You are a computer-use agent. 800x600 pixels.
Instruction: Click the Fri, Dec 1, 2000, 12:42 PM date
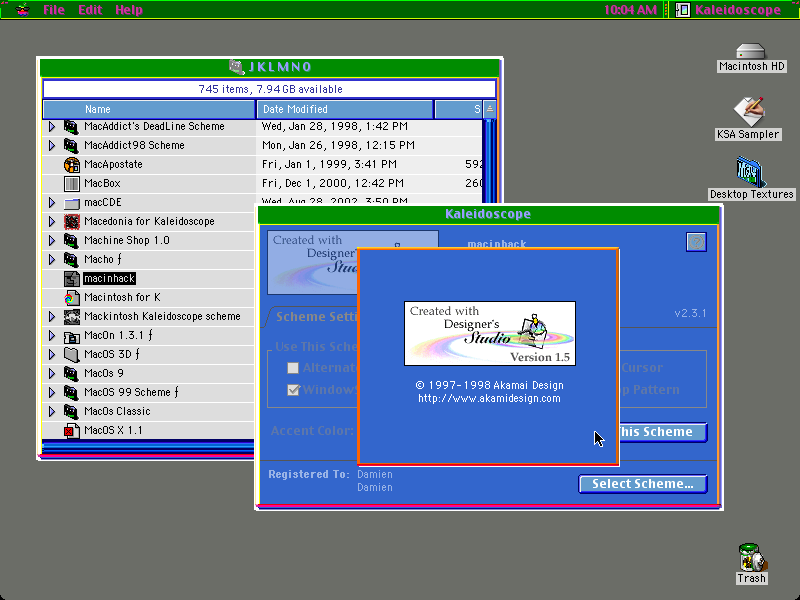(x=333, y=183)
